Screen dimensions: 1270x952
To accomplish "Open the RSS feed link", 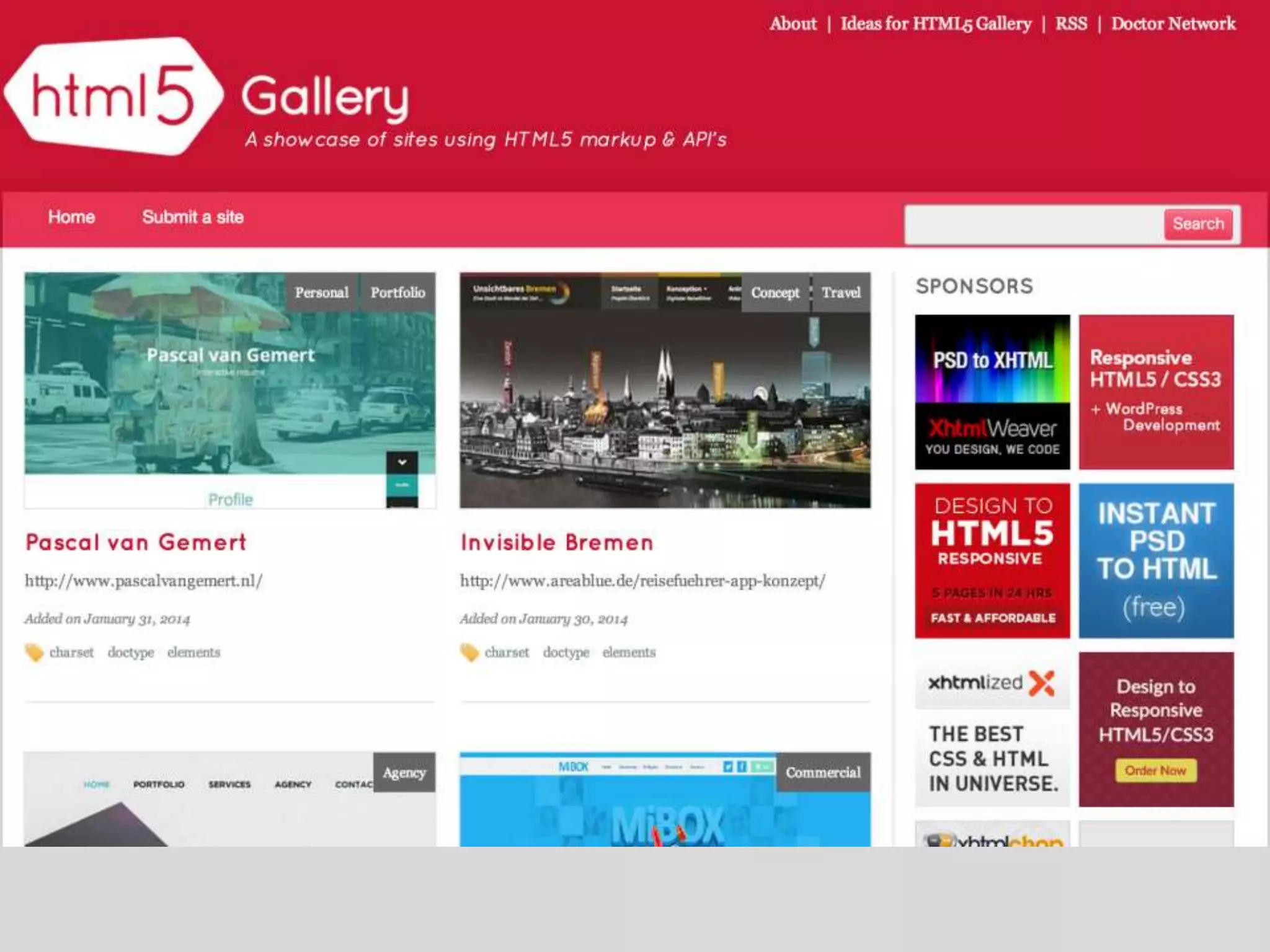I will [x=1071, y=24].
